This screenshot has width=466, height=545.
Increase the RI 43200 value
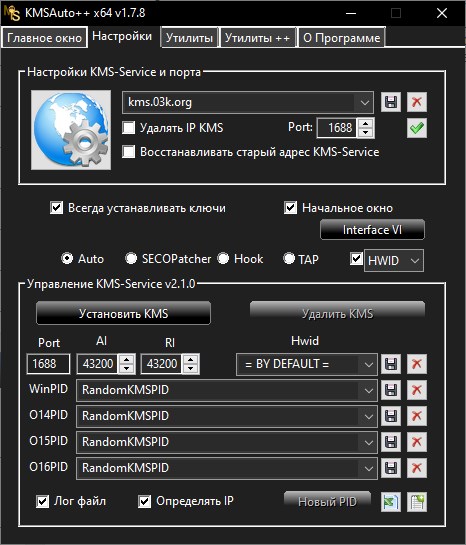pyautogui.click(x=190, y=359)
